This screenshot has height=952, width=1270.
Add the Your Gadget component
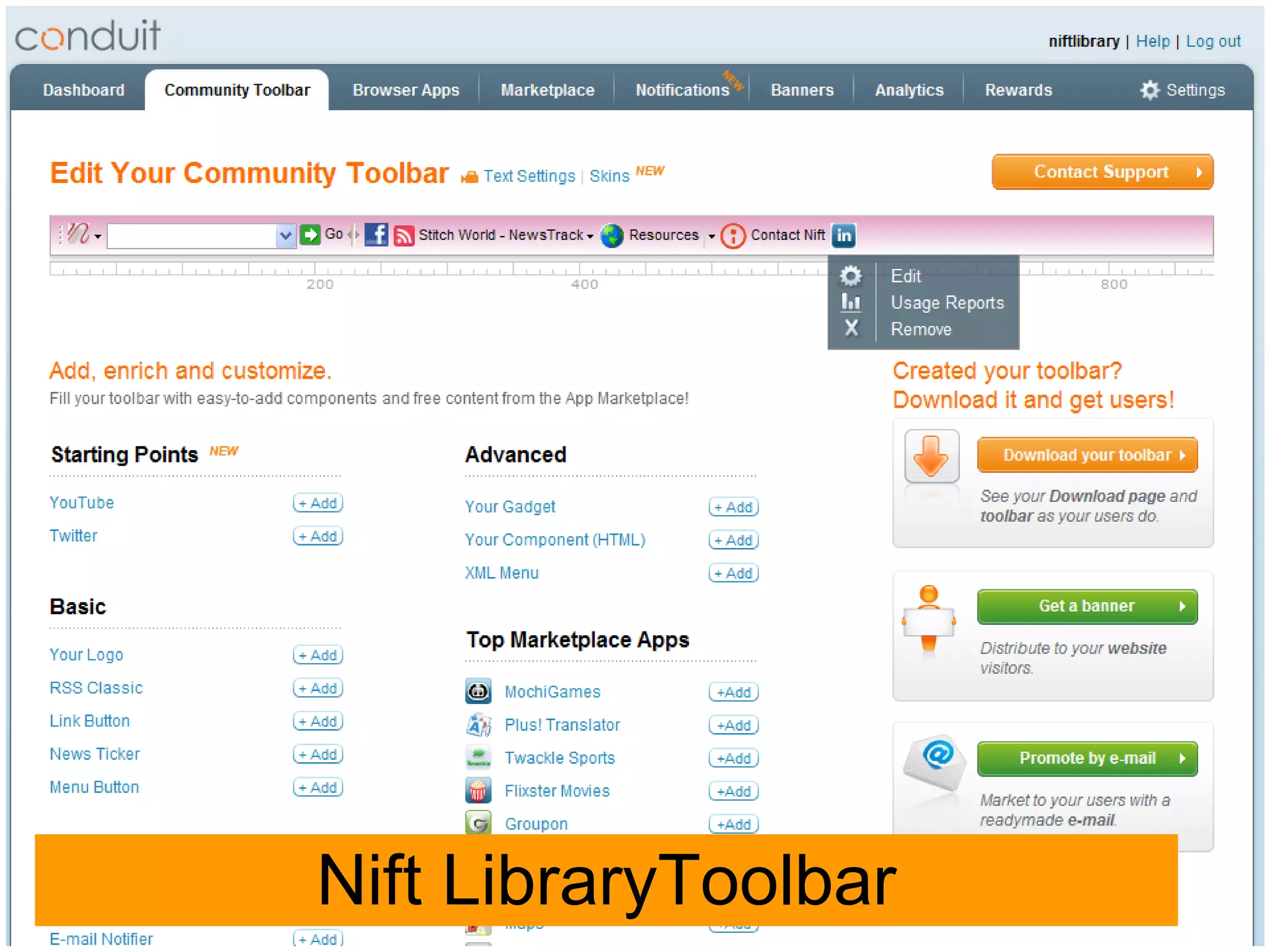point(734,507)
